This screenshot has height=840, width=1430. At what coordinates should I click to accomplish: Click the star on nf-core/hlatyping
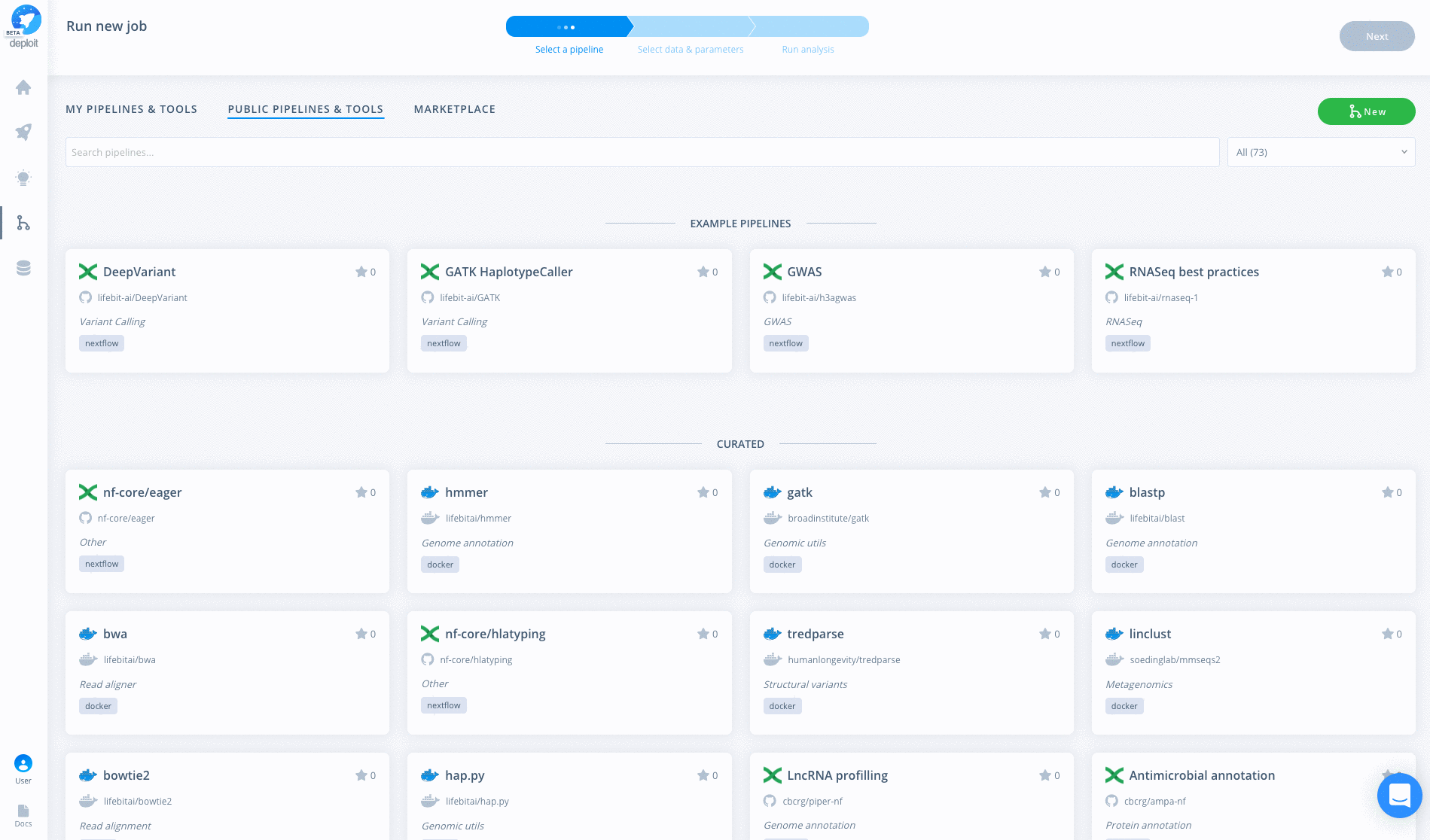(703, 634)
